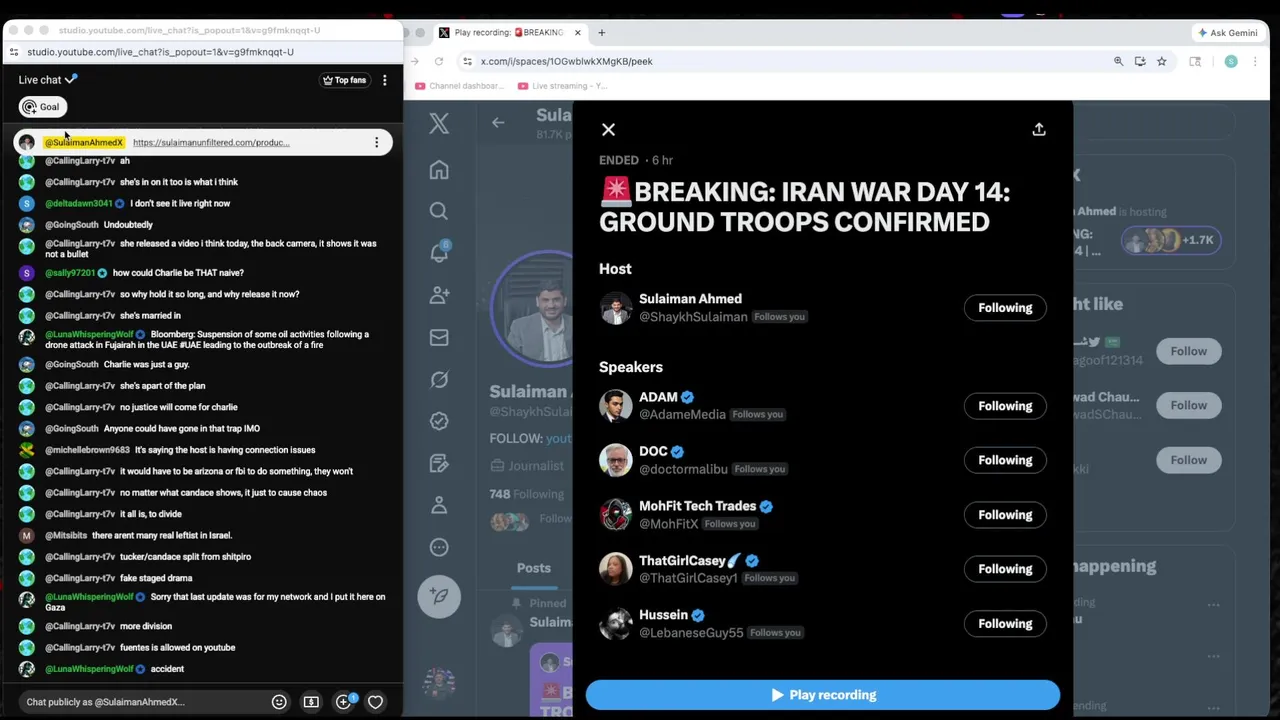Open Notifications bell in X sidebar
The height and width of the screenshot is (720, 1280).
coord(439,253)
